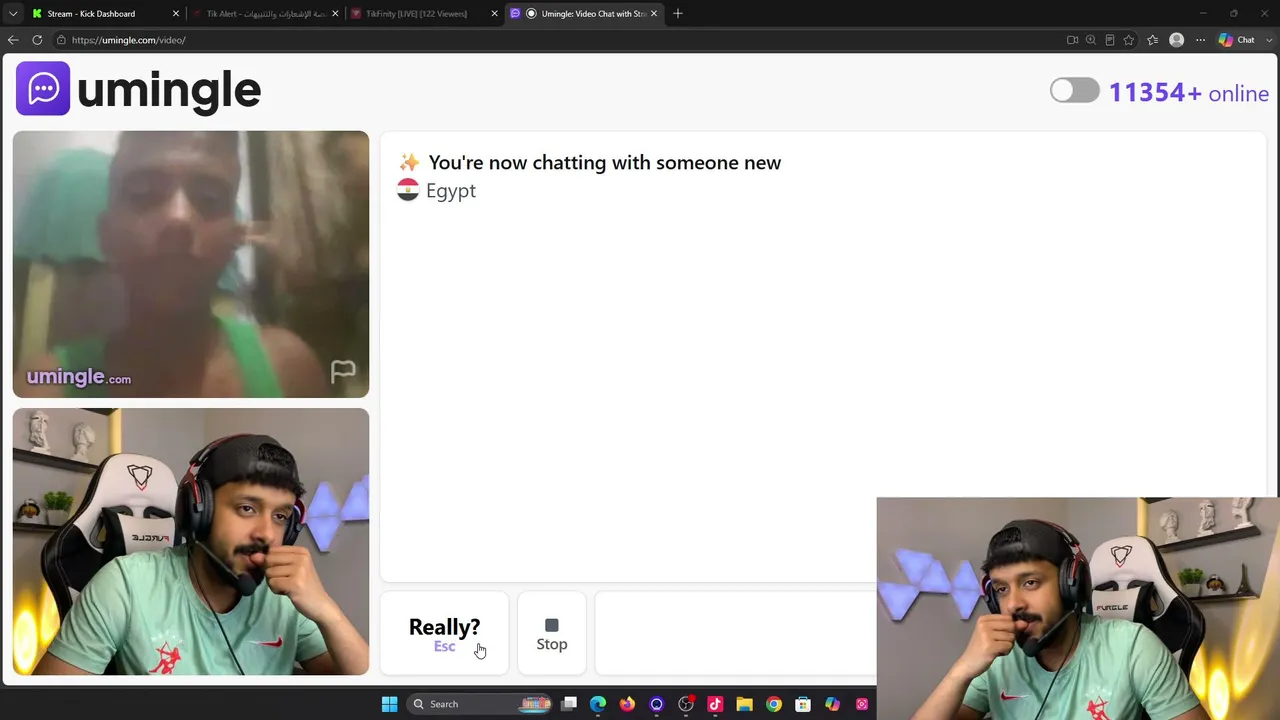Click the umingle chat bubble logo icon

coord(43,89)
